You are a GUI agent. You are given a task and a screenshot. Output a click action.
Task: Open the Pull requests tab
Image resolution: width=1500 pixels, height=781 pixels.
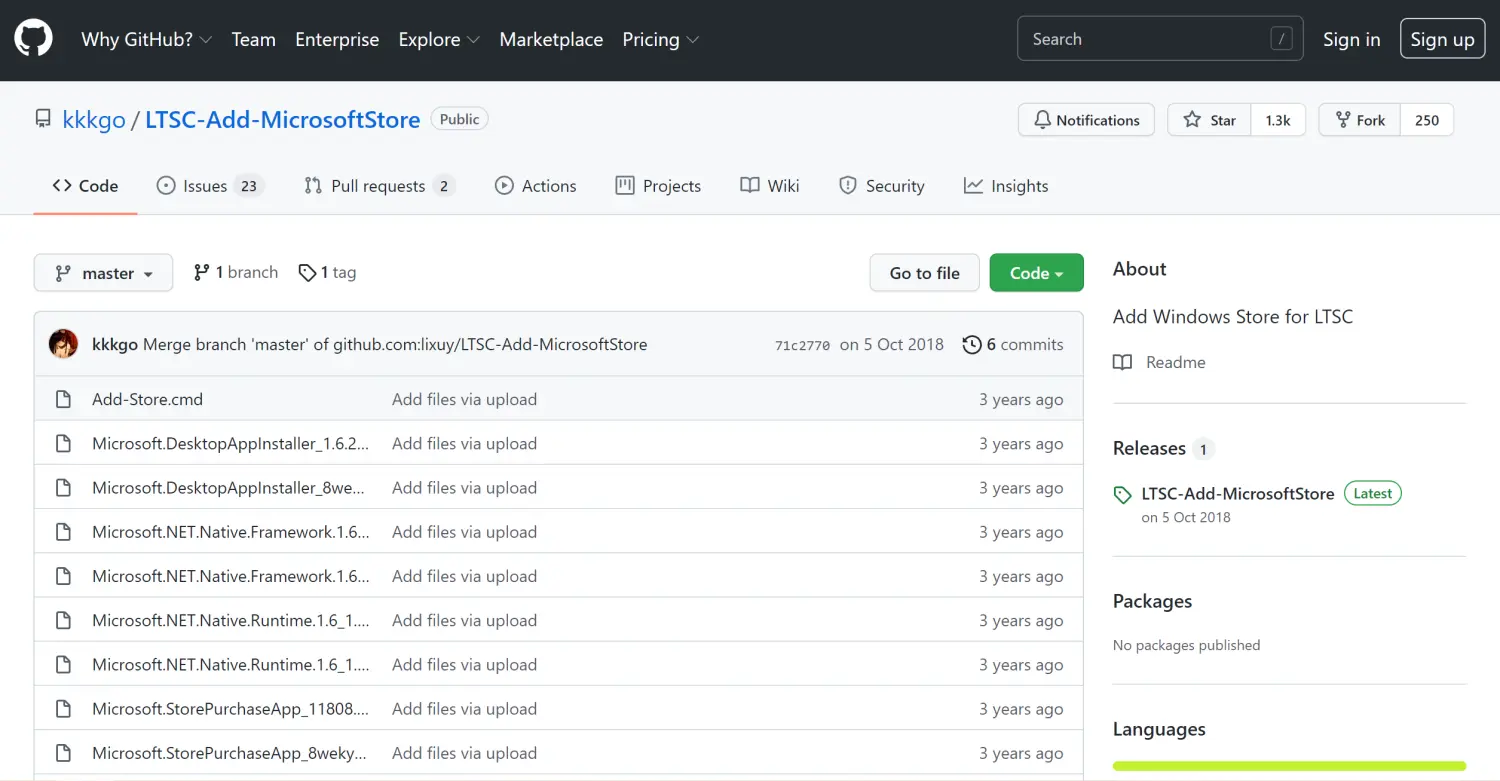(x=377, y=186)
